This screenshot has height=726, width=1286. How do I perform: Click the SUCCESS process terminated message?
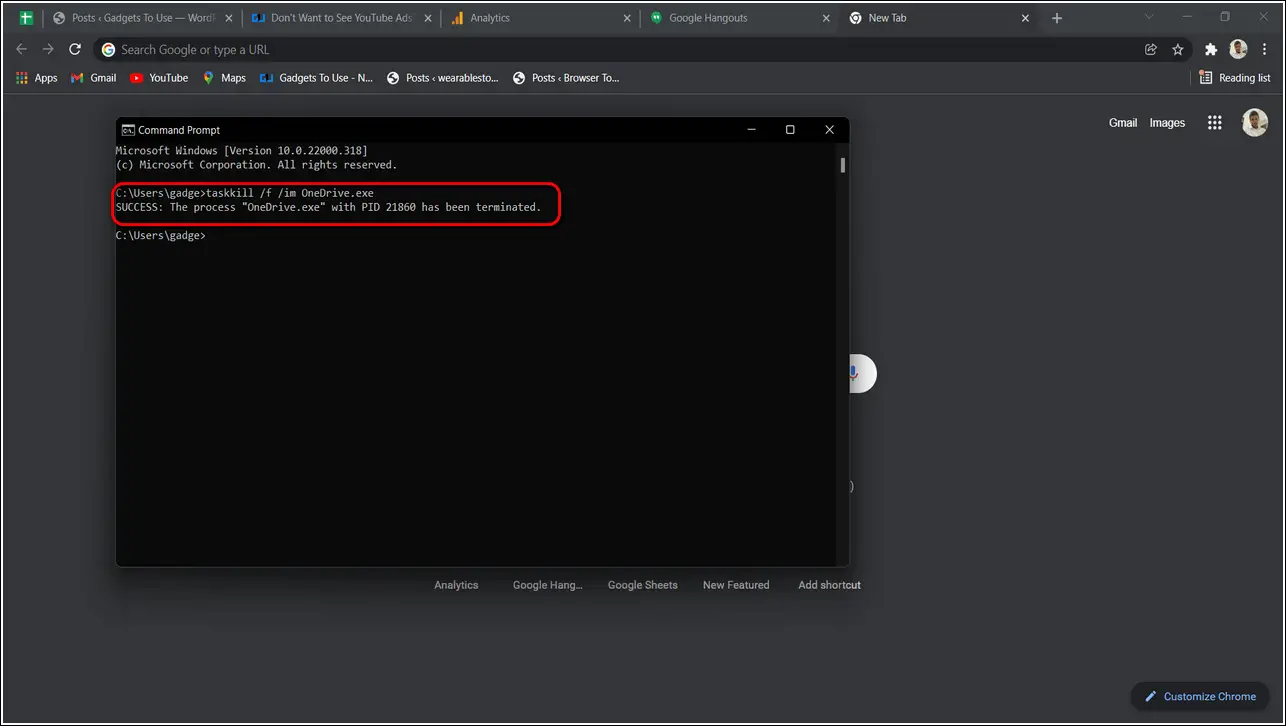328,207
